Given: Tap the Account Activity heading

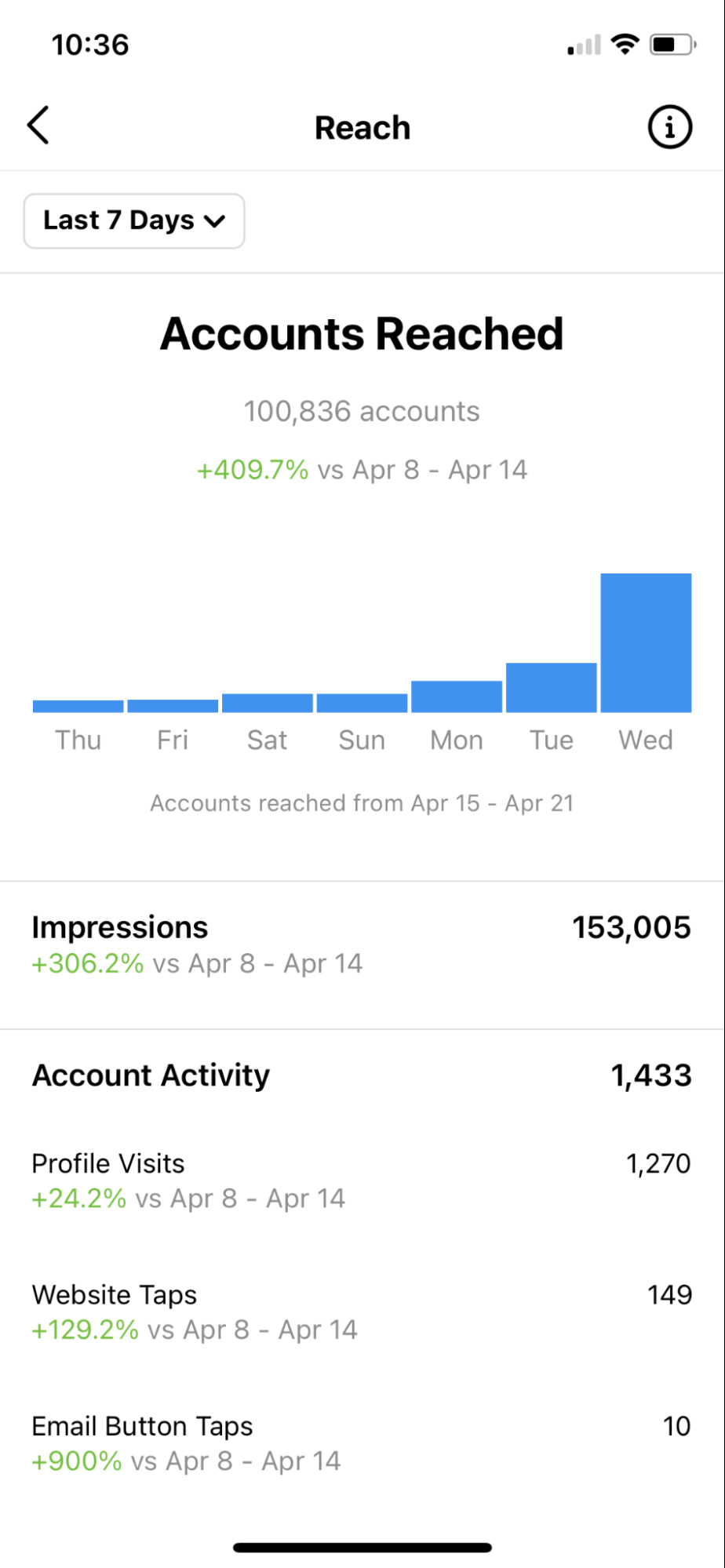Looking at the screenshot, I should click(x=151, y=1075).
